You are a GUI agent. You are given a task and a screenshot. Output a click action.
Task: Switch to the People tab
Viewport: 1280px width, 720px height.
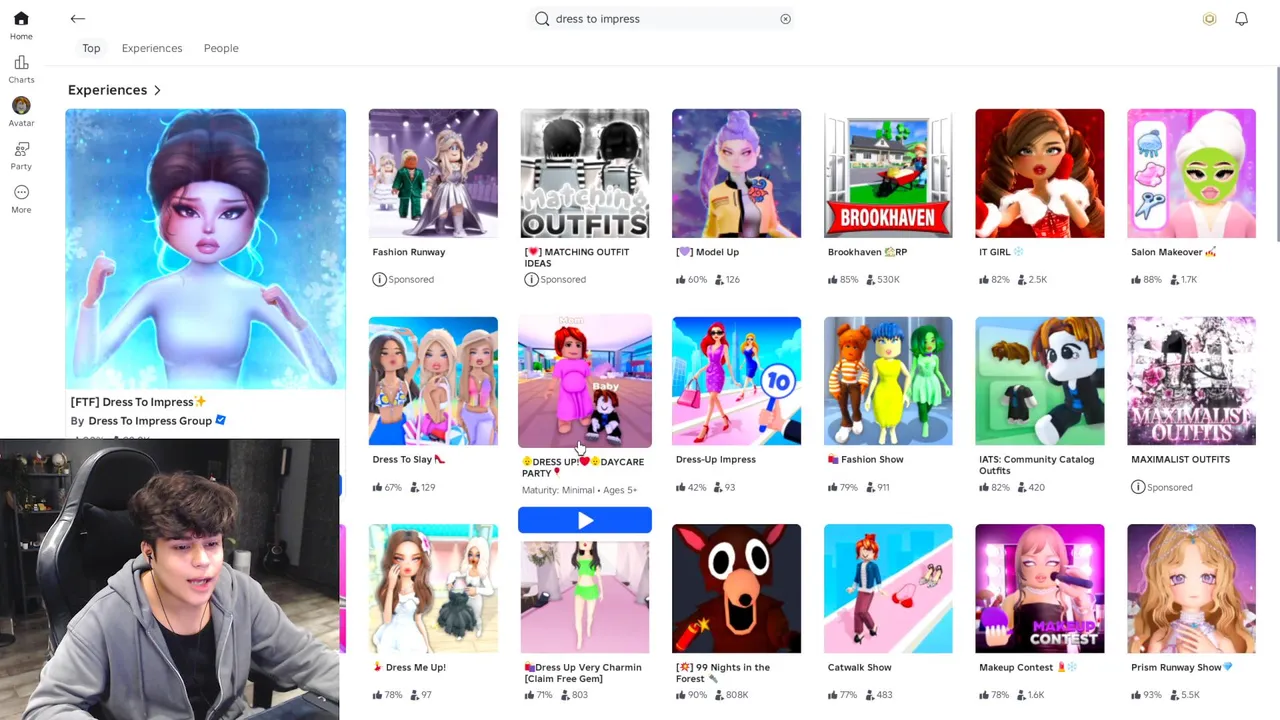[x=221, y=48]
